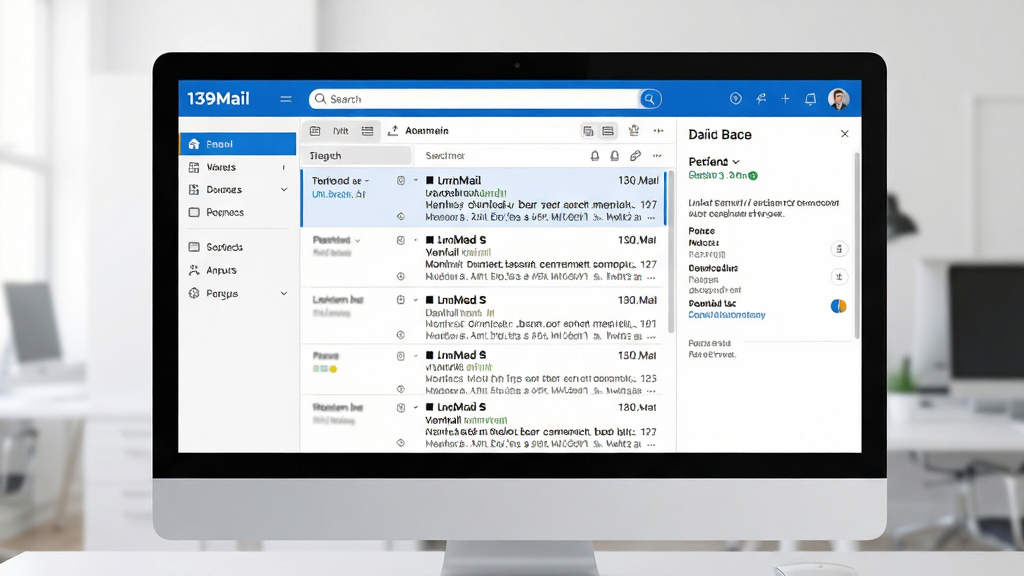Expand the Porgus sidebar chevron
The width and height of the screenshot is (1024, 576).
[284, 293]
